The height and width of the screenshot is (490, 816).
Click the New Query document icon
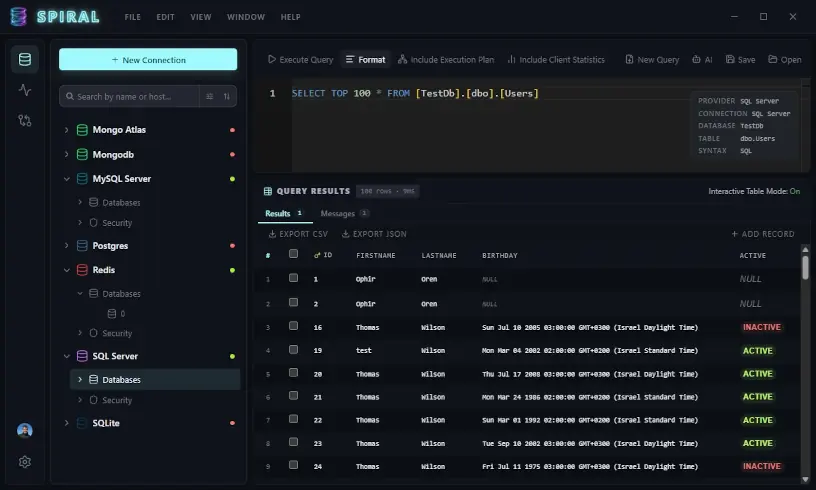(x=629, y=59)
